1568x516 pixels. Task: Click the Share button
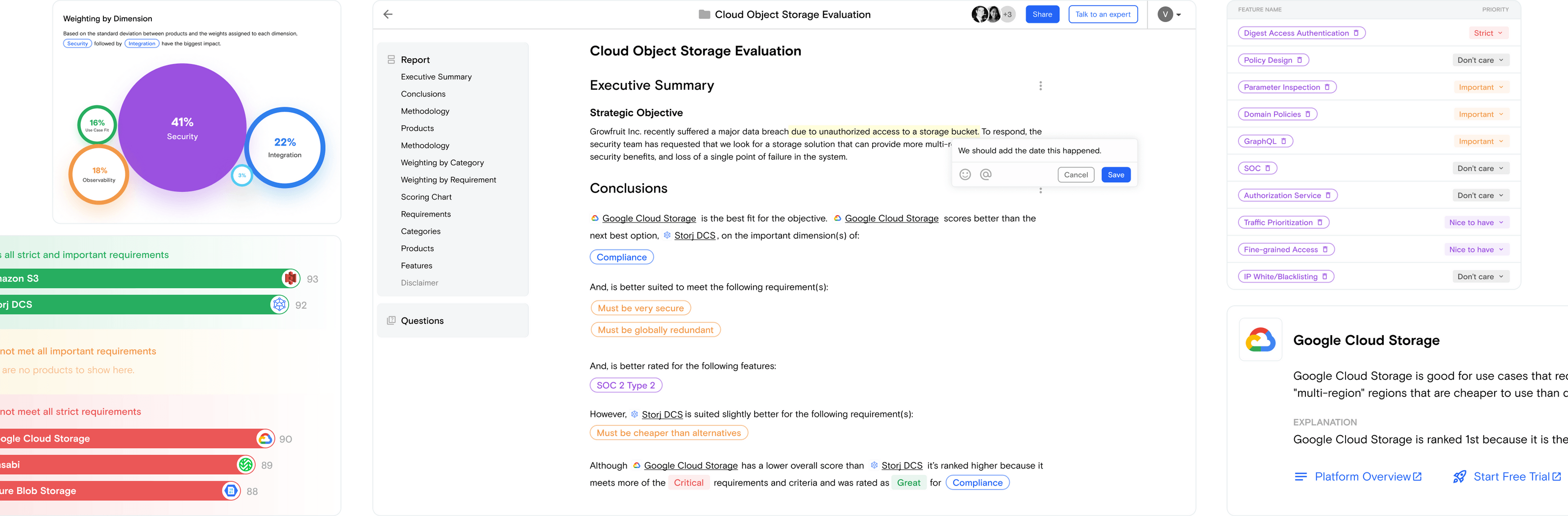point(1042,14)
